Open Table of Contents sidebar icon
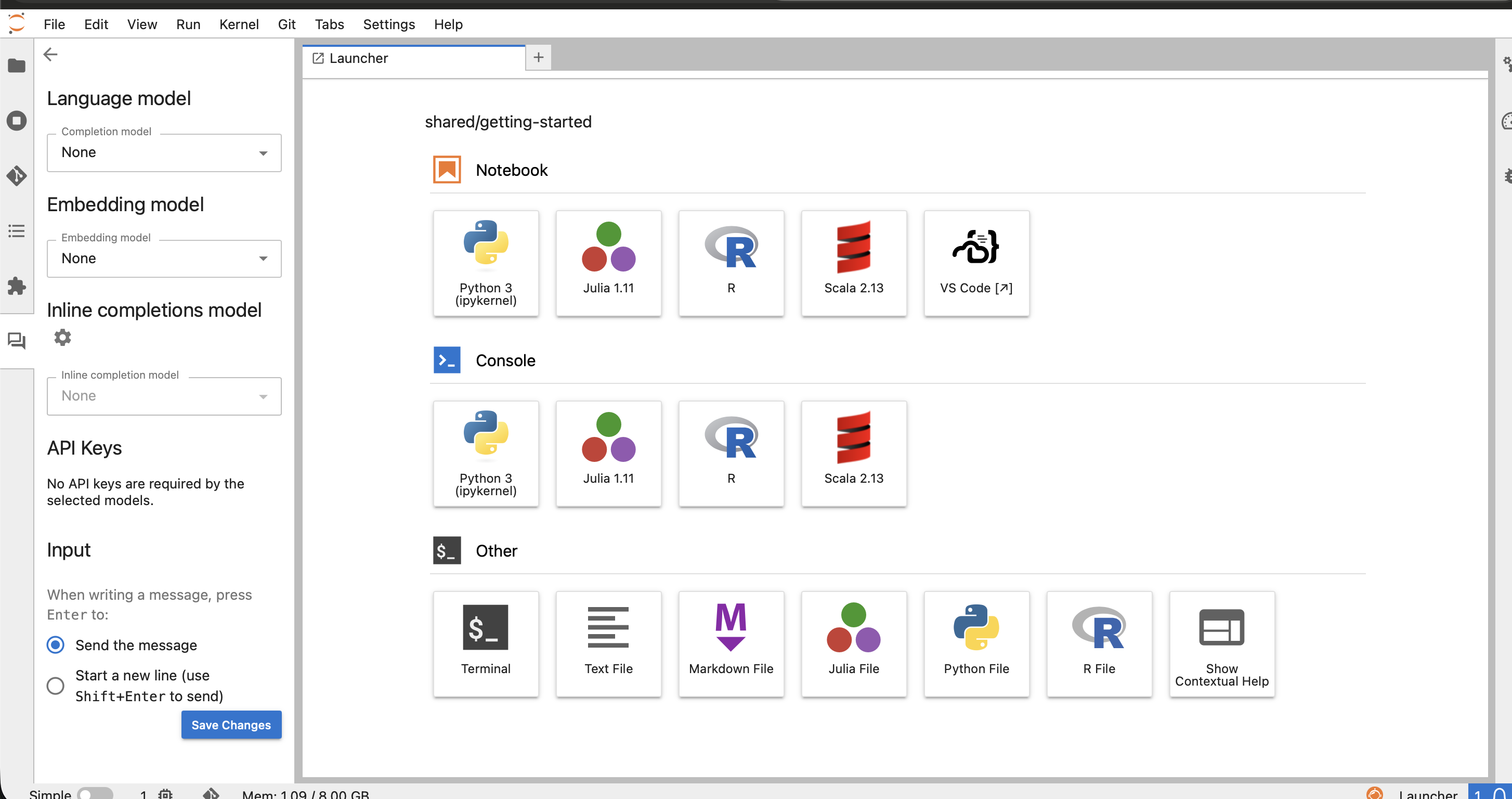 coord(17,231)
